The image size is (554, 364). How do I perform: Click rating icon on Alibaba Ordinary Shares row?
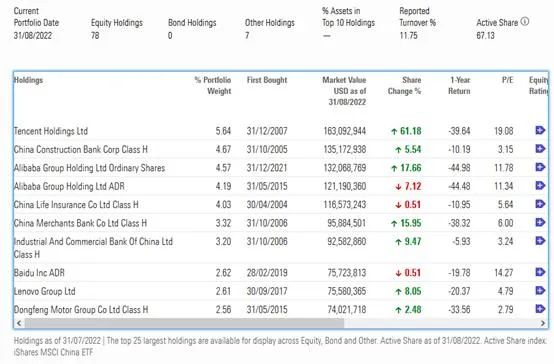[540, 167]
